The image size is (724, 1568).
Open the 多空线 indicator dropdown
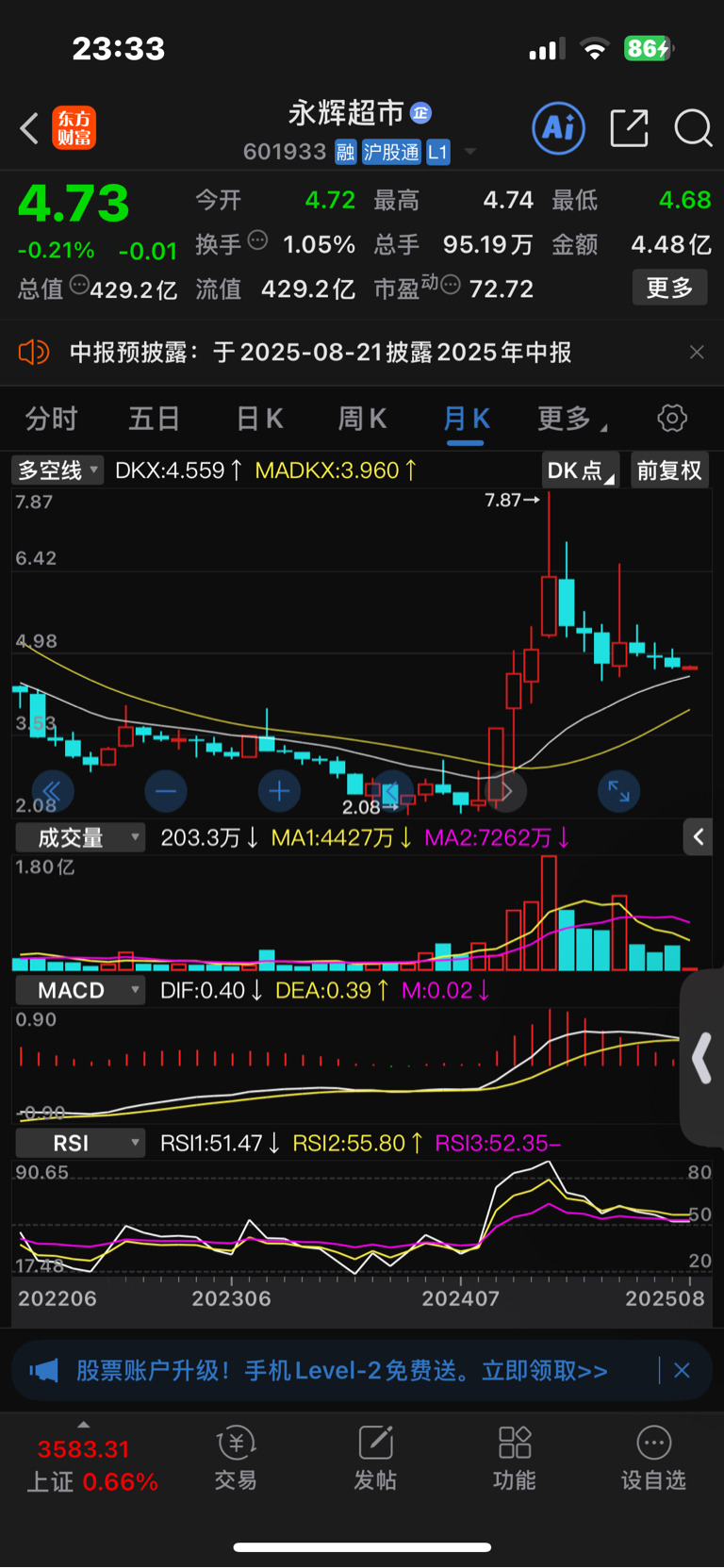tap(58, 470)
